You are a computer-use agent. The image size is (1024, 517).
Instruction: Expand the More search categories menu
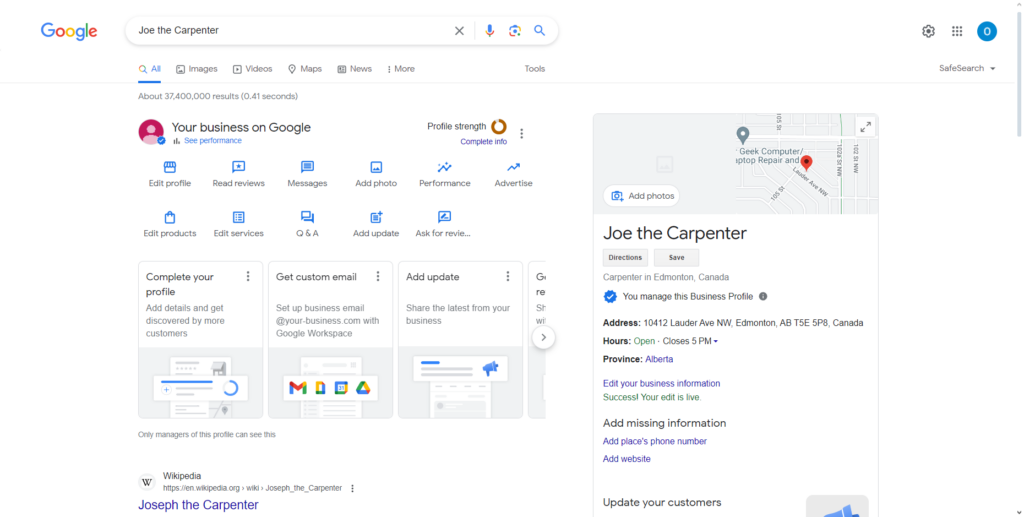(400, 69)
